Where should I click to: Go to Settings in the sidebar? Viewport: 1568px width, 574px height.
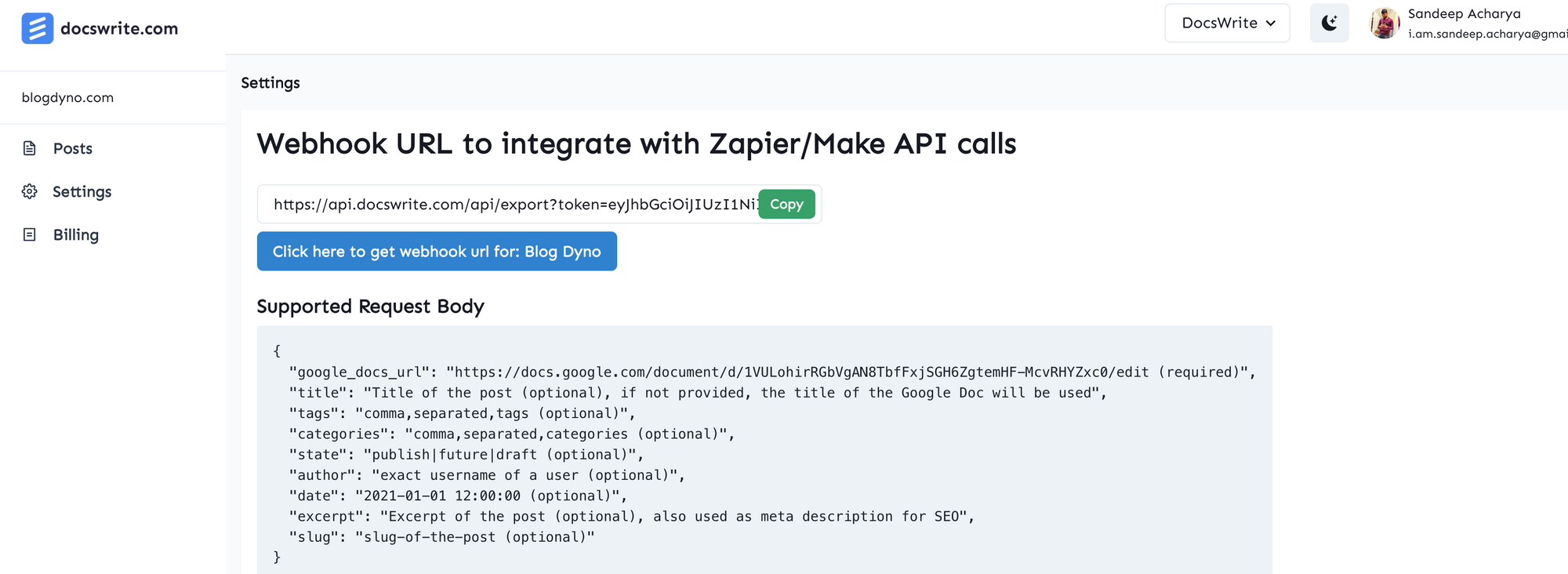coord(82,191)
